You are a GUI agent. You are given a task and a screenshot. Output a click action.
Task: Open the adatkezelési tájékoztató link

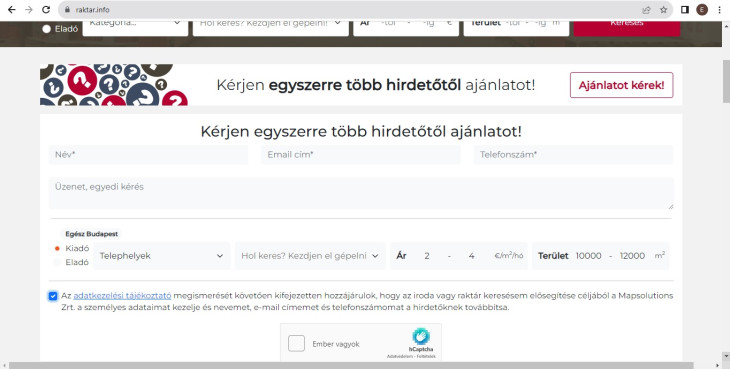point(122,295)
